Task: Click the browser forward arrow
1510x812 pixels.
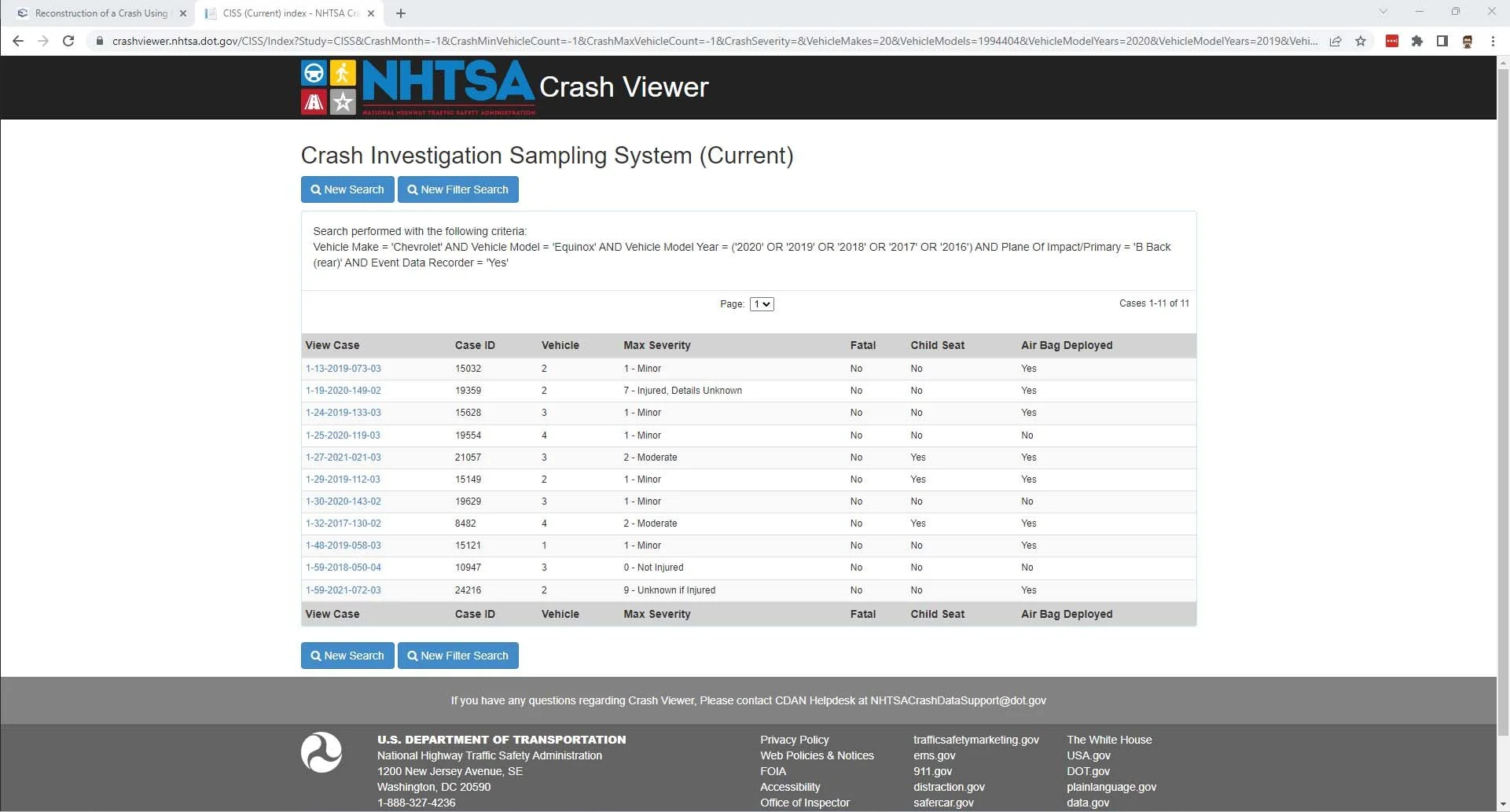Action: pyautogui.click(x=43, y=41)
